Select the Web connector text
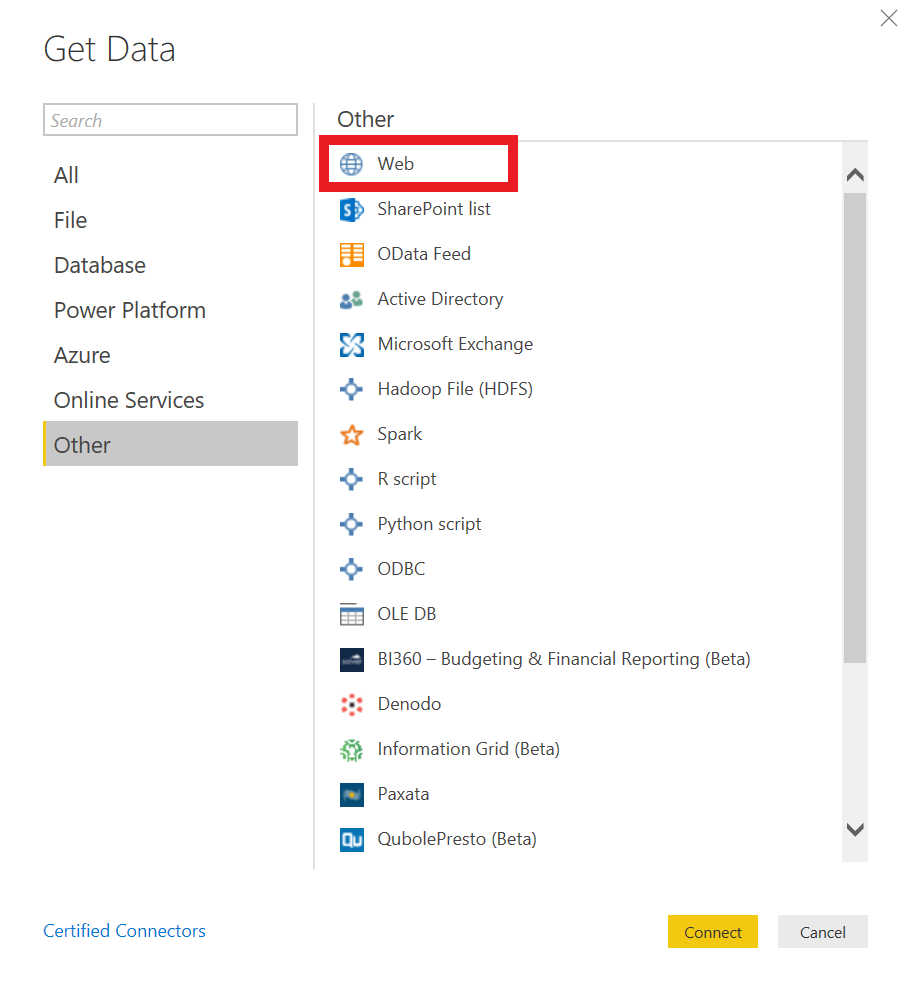Screen dimensions: 908x988 point(396,164)
